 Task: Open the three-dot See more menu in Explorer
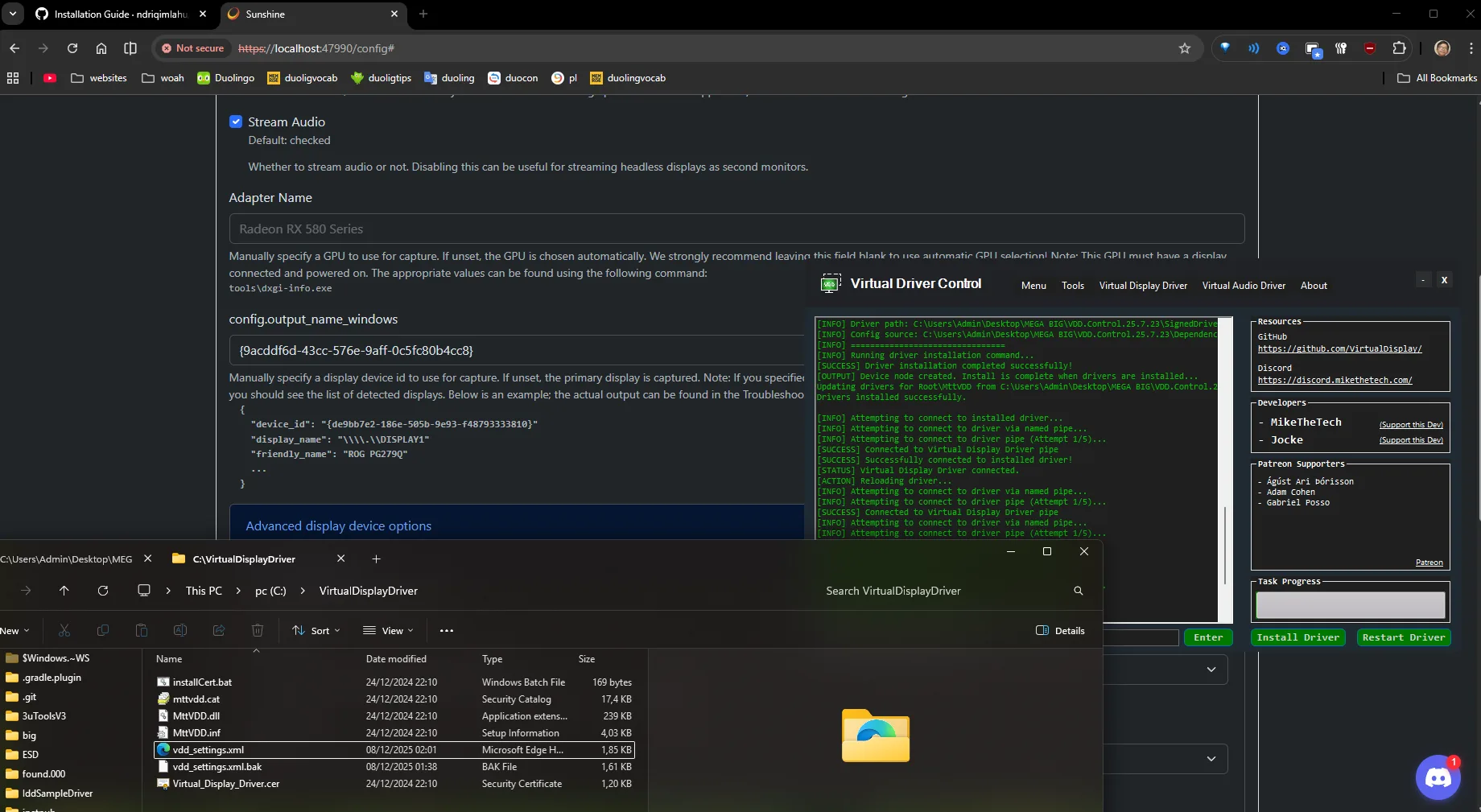[x=447, y=630]
